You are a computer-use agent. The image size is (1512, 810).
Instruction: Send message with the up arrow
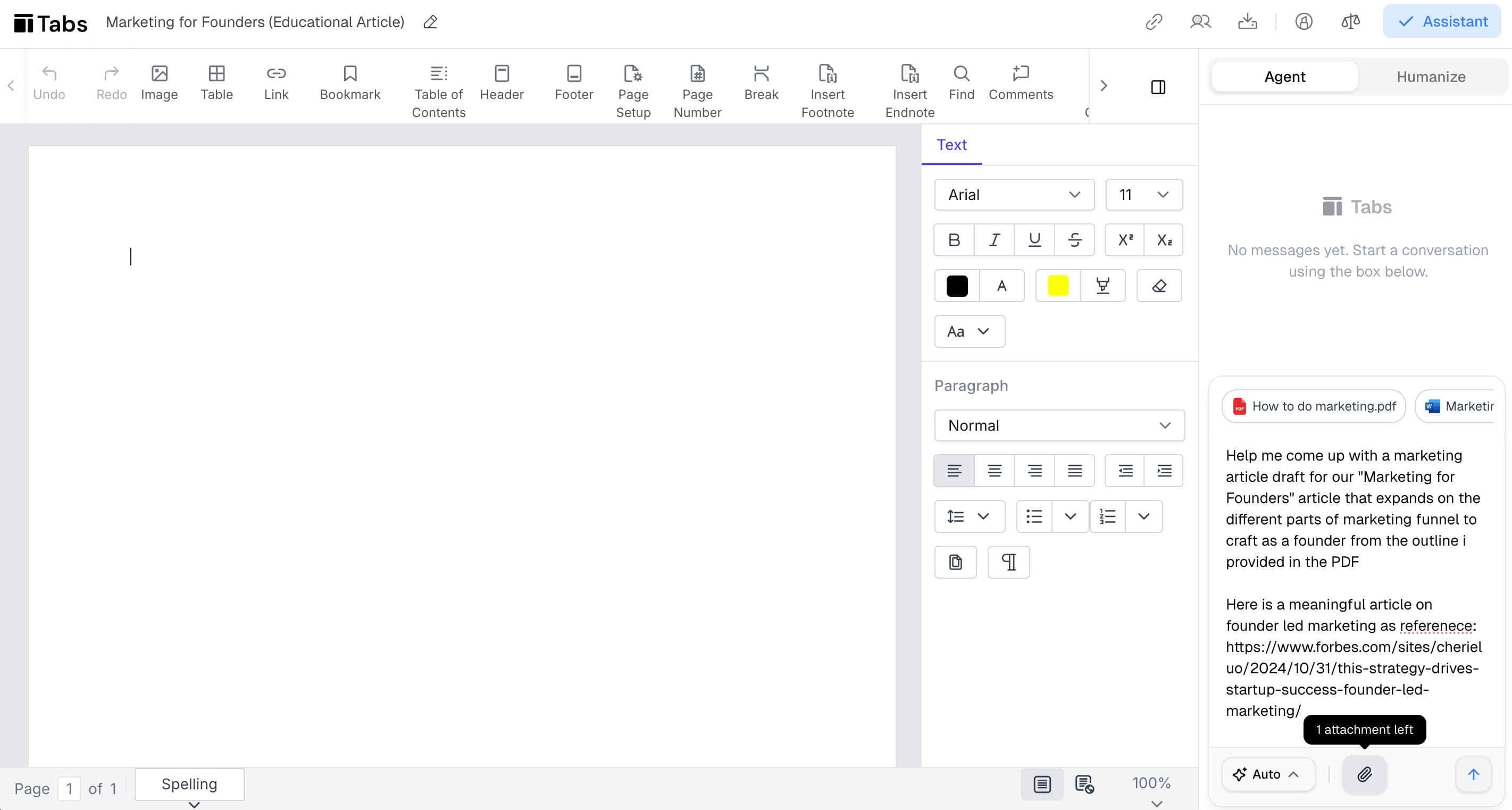coord(1473,774)
